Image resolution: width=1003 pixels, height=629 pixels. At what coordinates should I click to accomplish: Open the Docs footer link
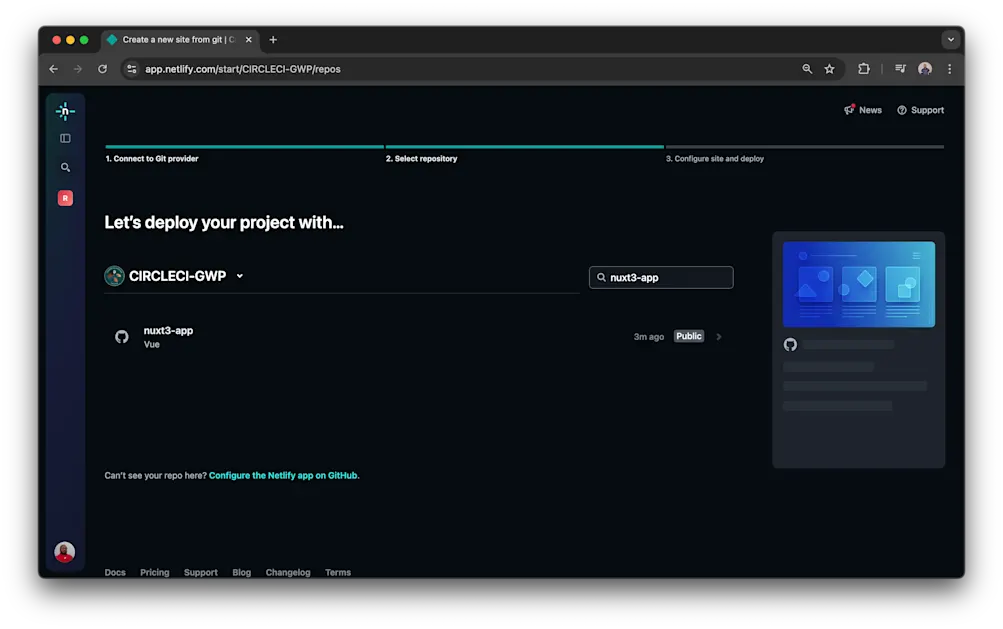tap(114, 572)
